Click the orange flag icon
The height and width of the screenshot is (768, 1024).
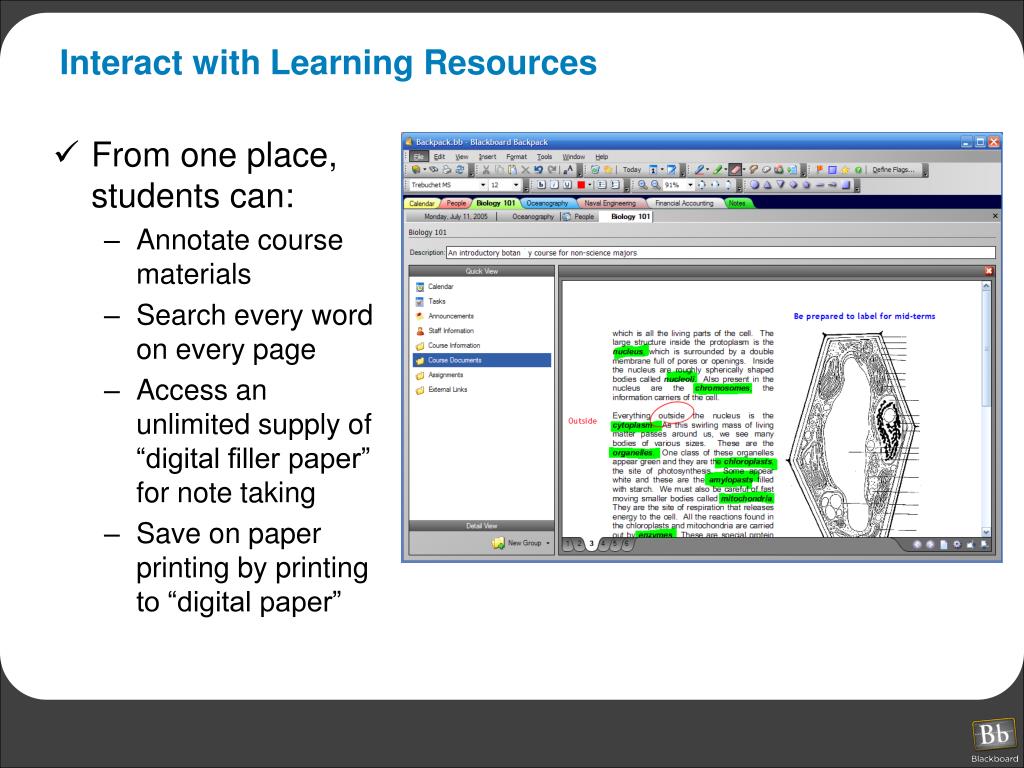point(820,170)
